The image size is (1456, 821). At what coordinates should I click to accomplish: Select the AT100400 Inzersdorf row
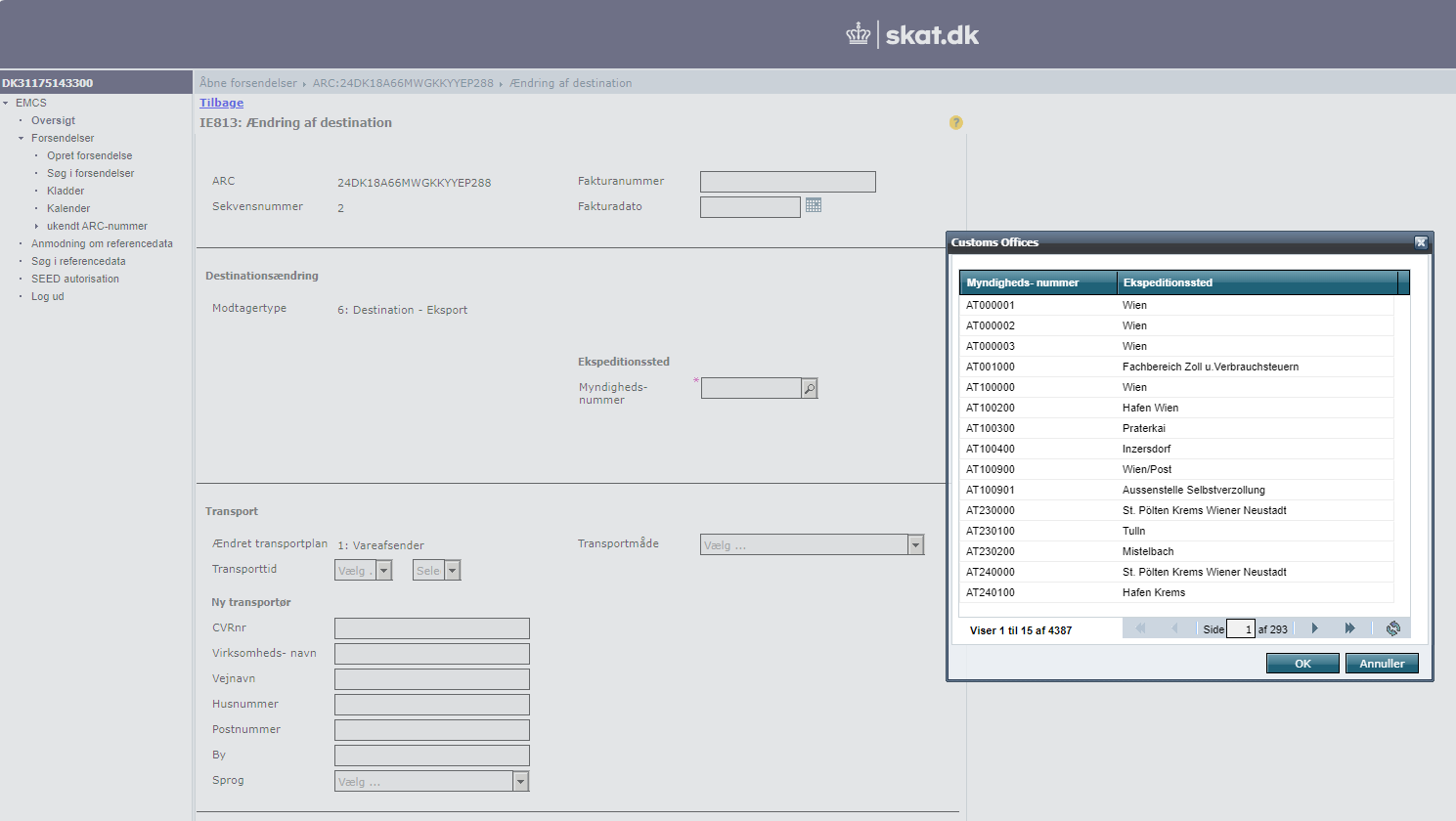point(1176,449)
